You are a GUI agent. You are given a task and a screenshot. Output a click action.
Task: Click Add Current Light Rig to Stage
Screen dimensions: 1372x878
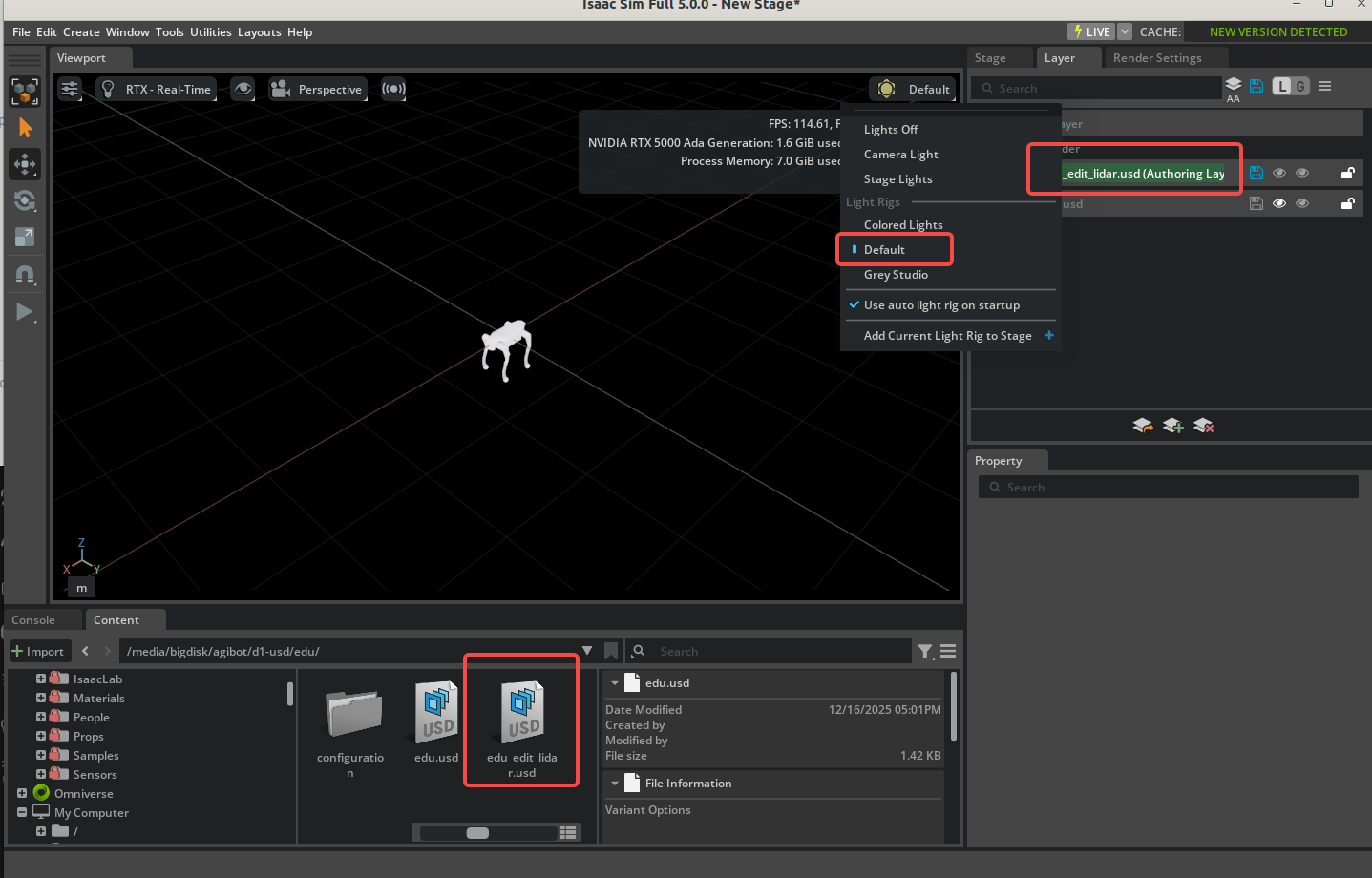[948, 336]
